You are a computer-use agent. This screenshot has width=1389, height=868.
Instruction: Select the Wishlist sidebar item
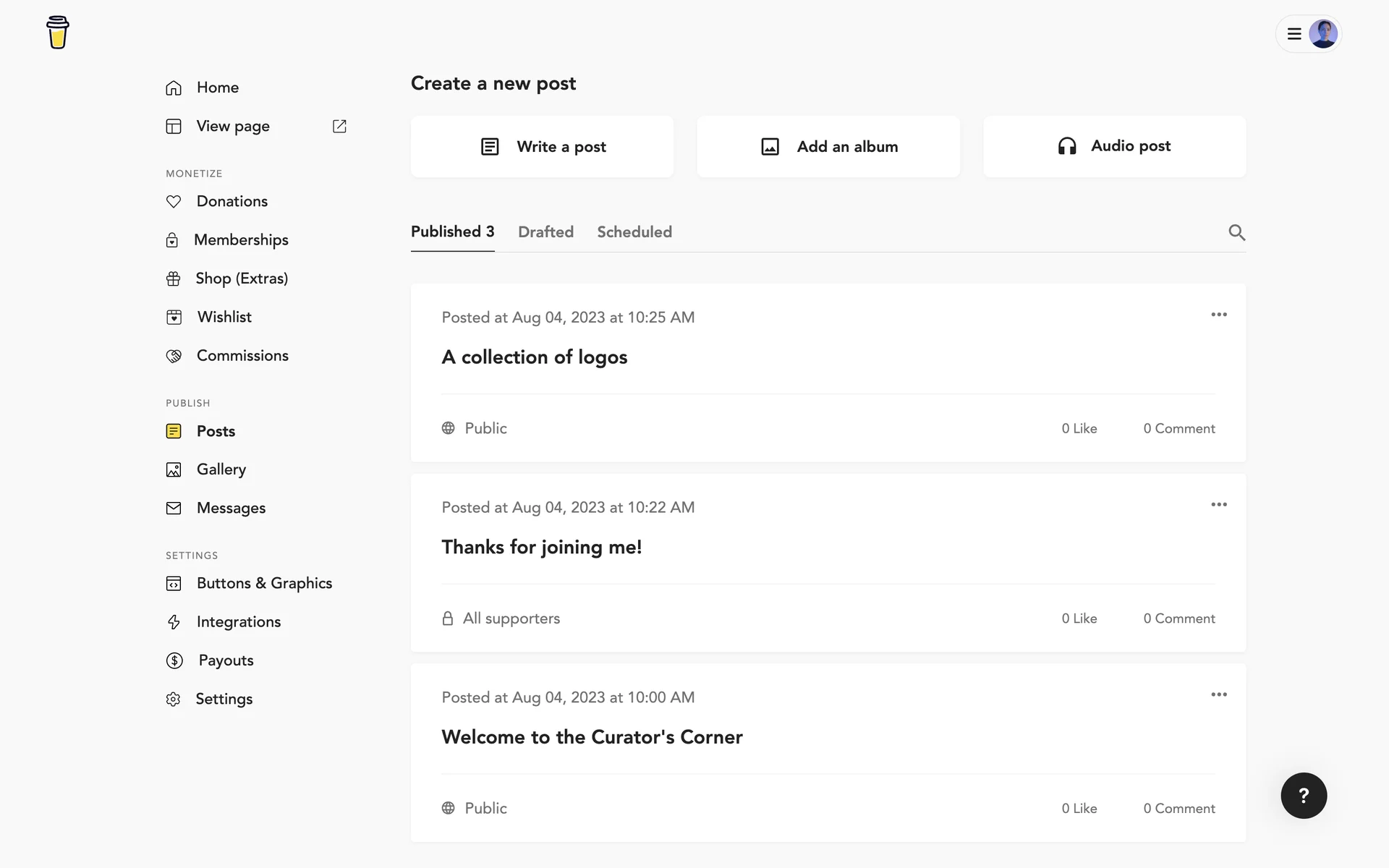pyautogui.click(x=224, y=317)
